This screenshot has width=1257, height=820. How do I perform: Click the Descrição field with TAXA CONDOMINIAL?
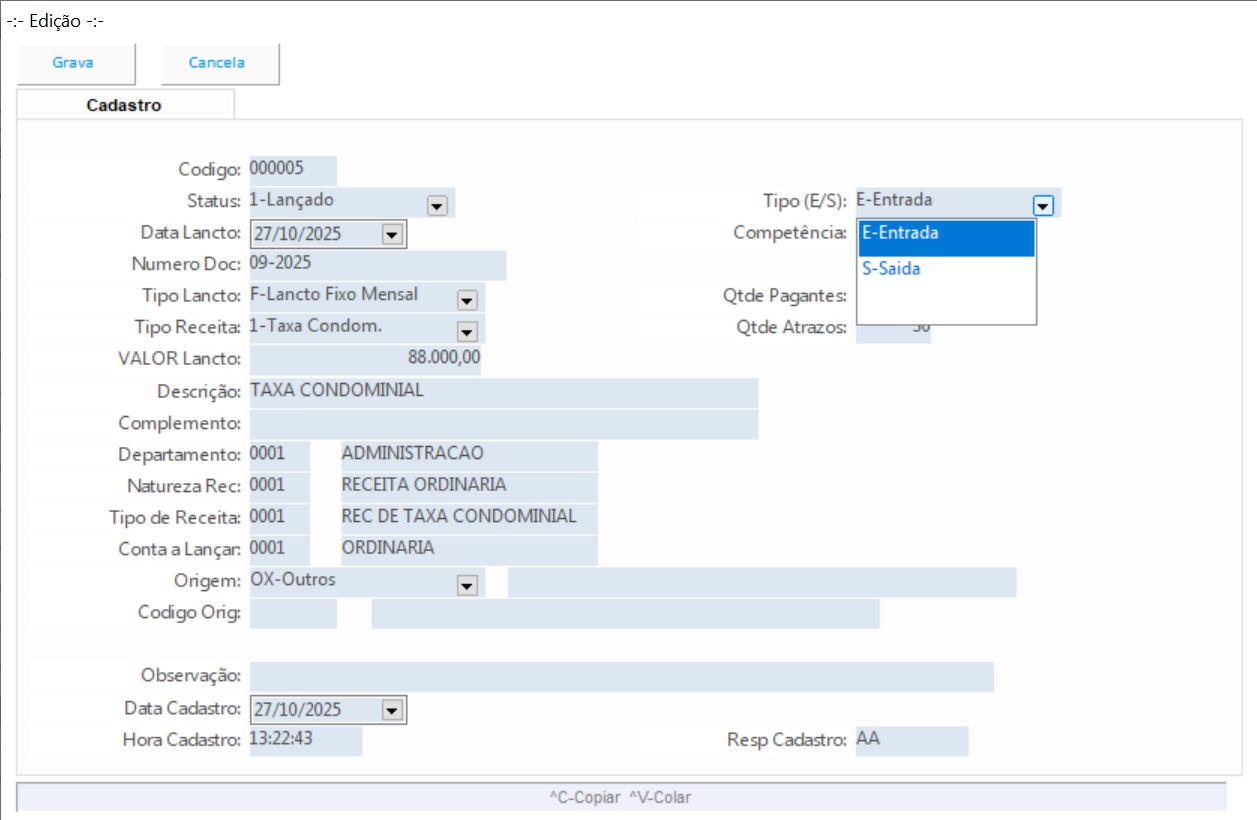(x=503, y=391)
